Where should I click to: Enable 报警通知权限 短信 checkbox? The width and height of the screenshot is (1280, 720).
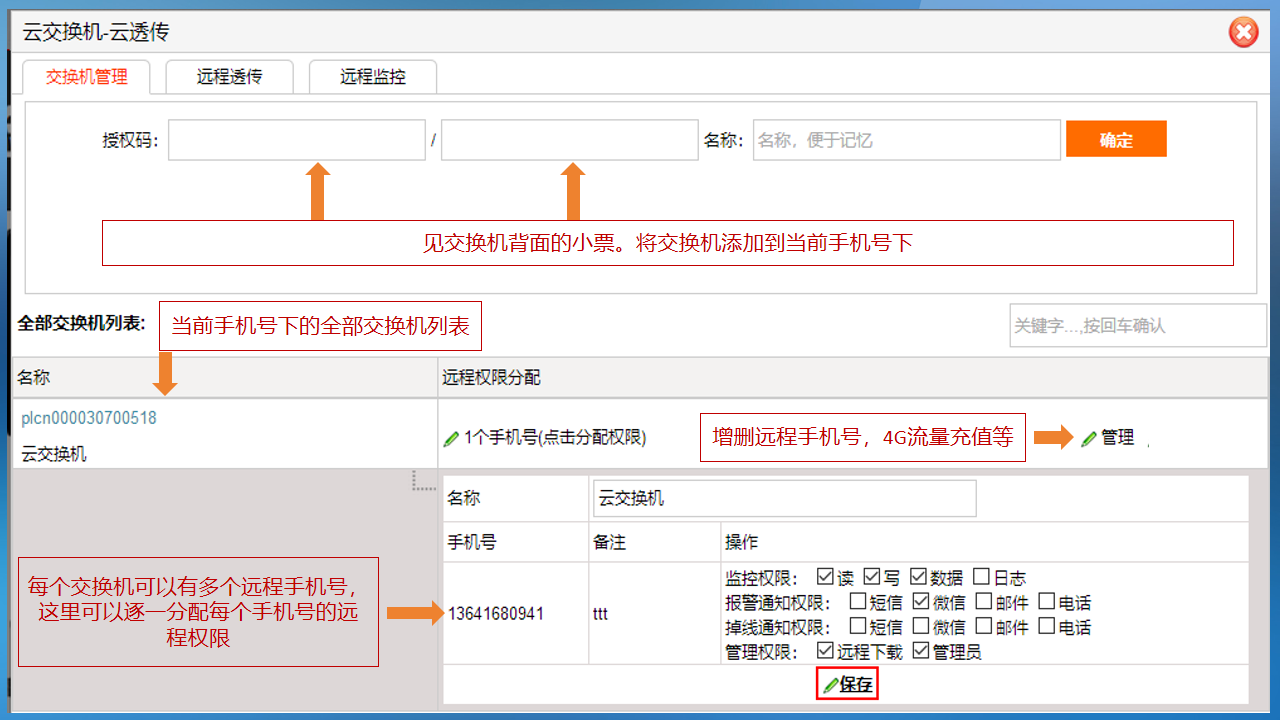coord(857,602)
